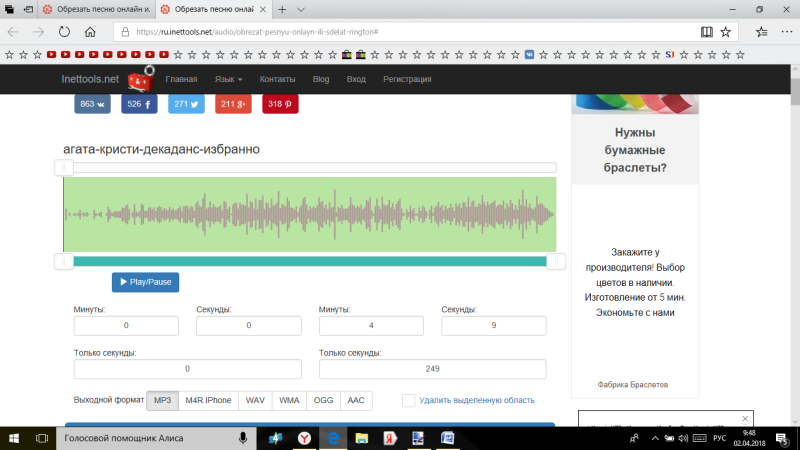Open the VK favorite in favorites bar

(529, 55)
